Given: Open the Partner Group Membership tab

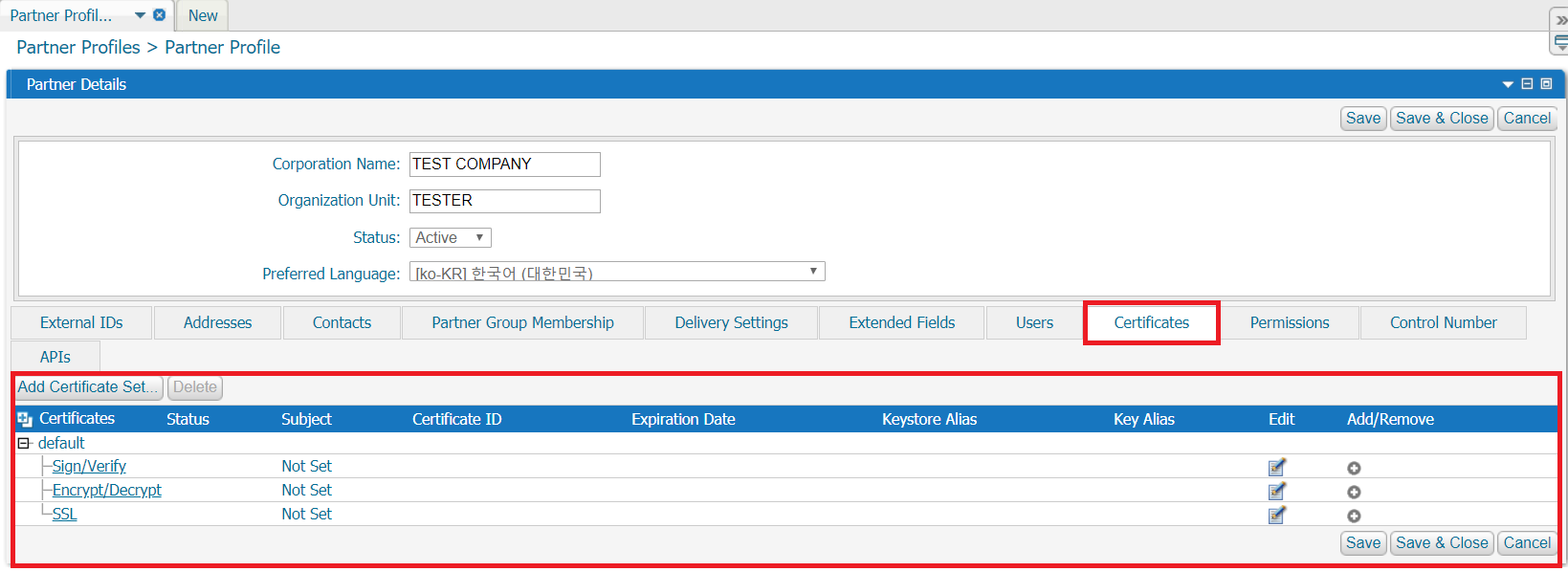Looking at the screenshot, I should [522, 323].
